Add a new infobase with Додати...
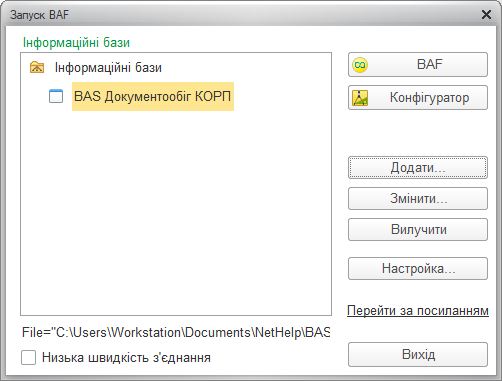The width and height of the screenshot is (502, 381). (x=418, y=168)
